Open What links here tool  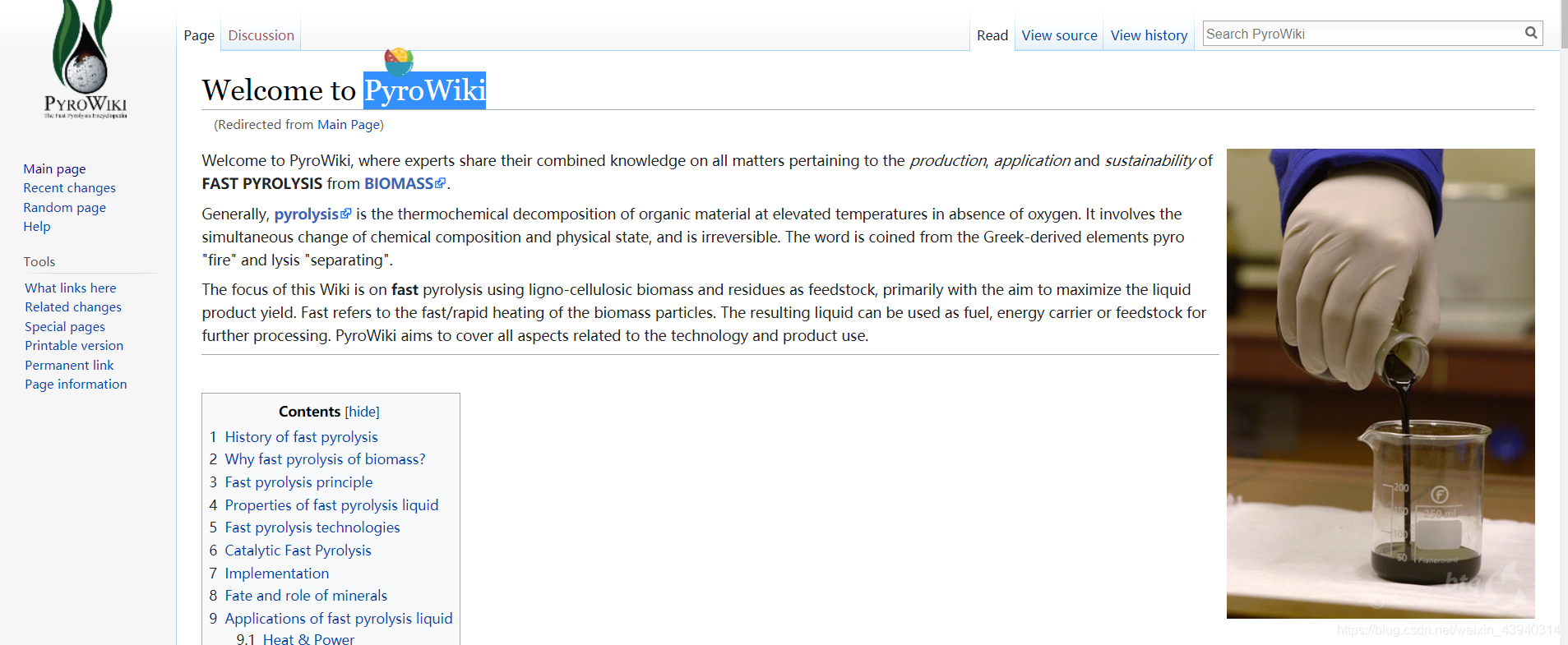click(x=71, y=288)
